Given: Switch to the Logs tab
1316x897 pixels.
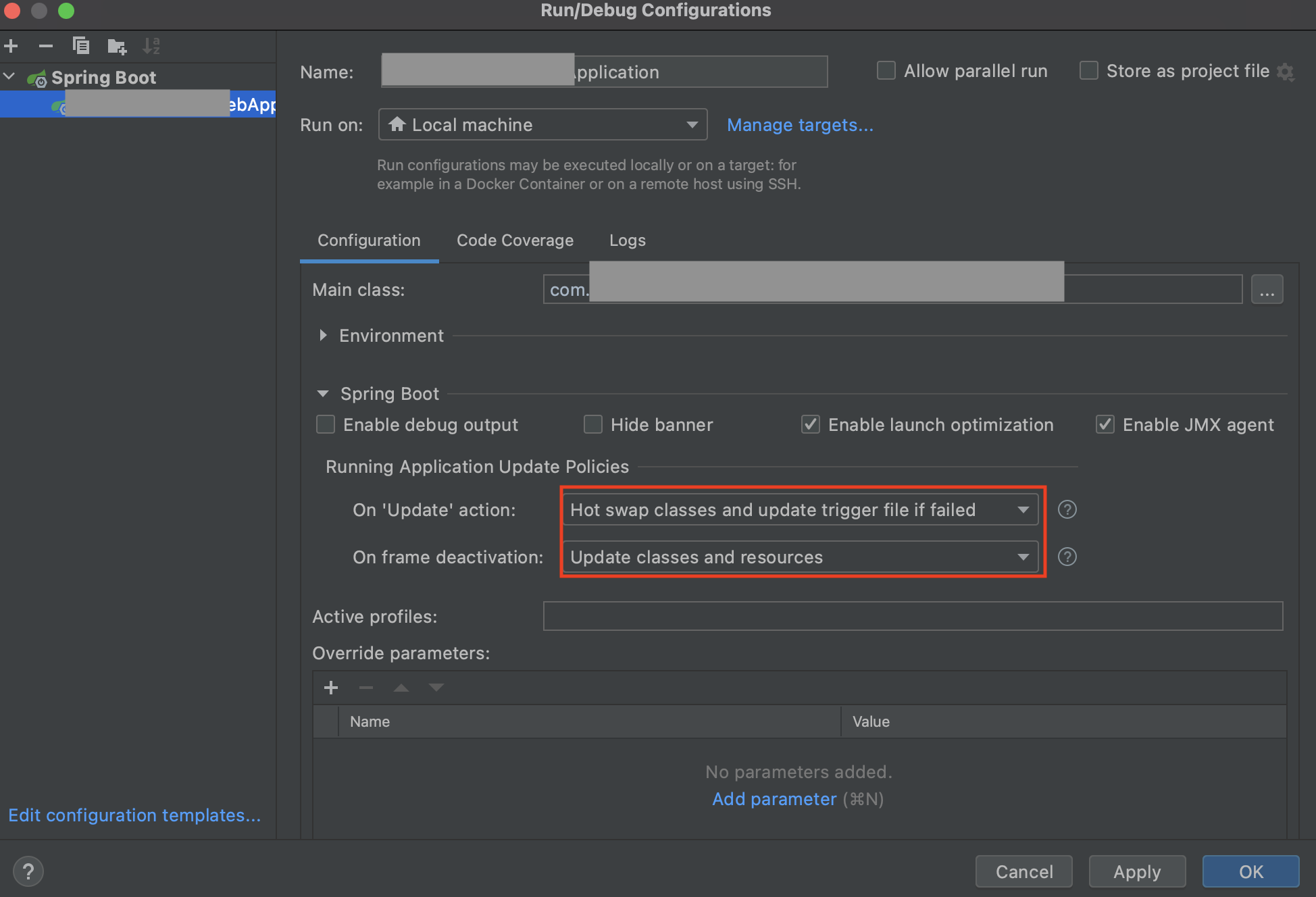Looking at the screenshot, I should [x=627, y=240].
